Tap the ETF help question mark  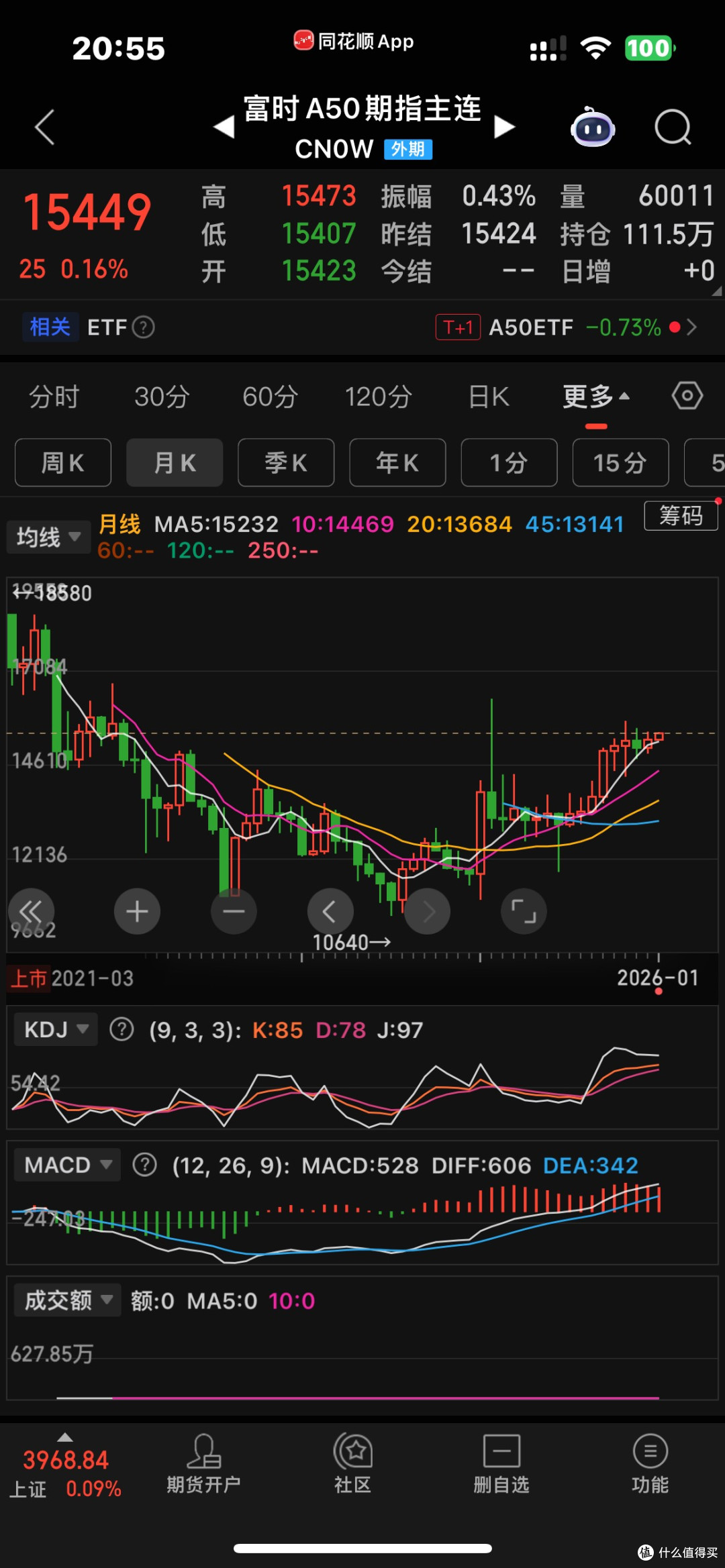click(x=143, y=327)
